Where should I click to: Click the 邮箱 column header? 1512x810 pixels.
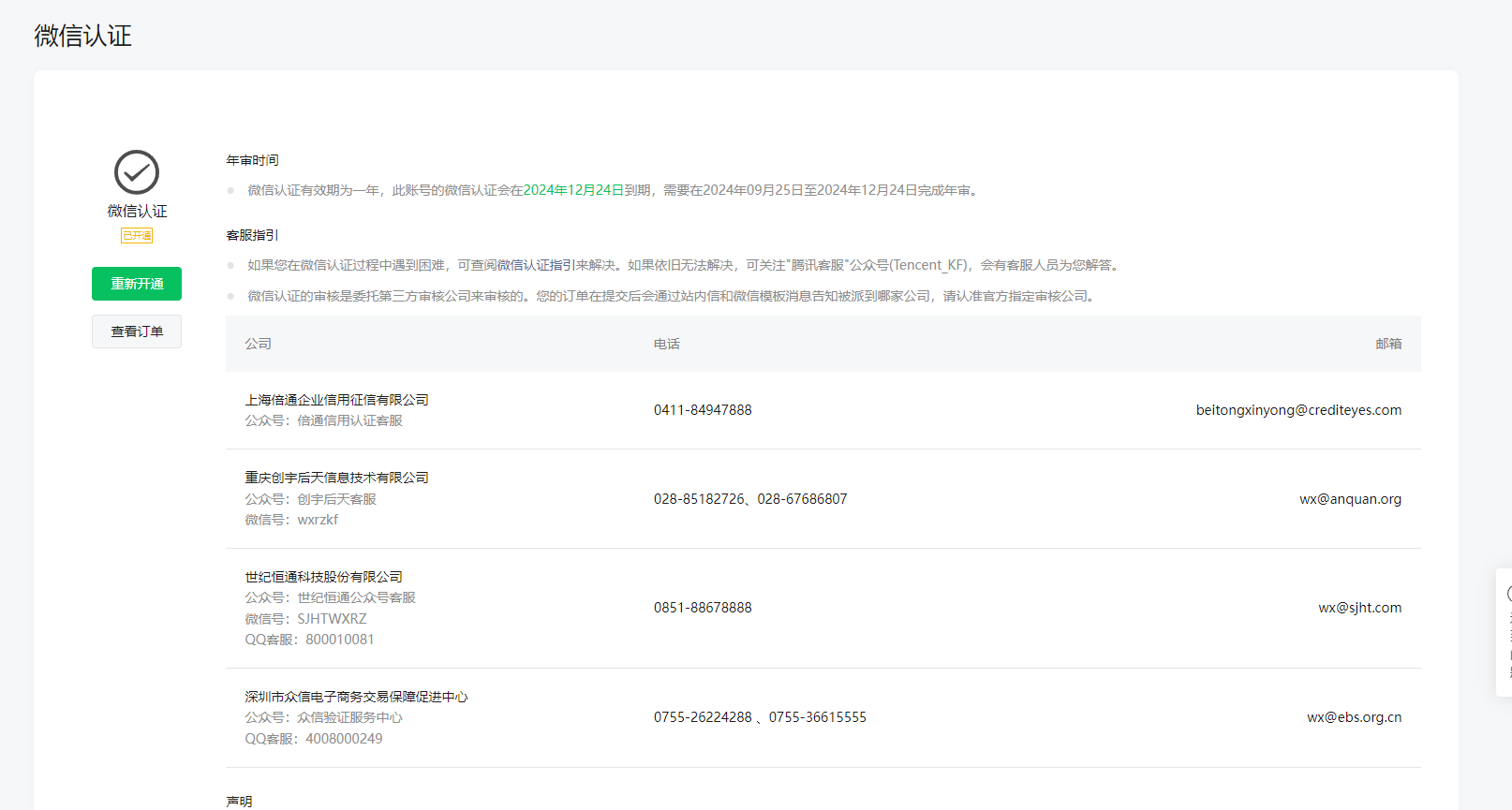click(x=1388, y=344)
